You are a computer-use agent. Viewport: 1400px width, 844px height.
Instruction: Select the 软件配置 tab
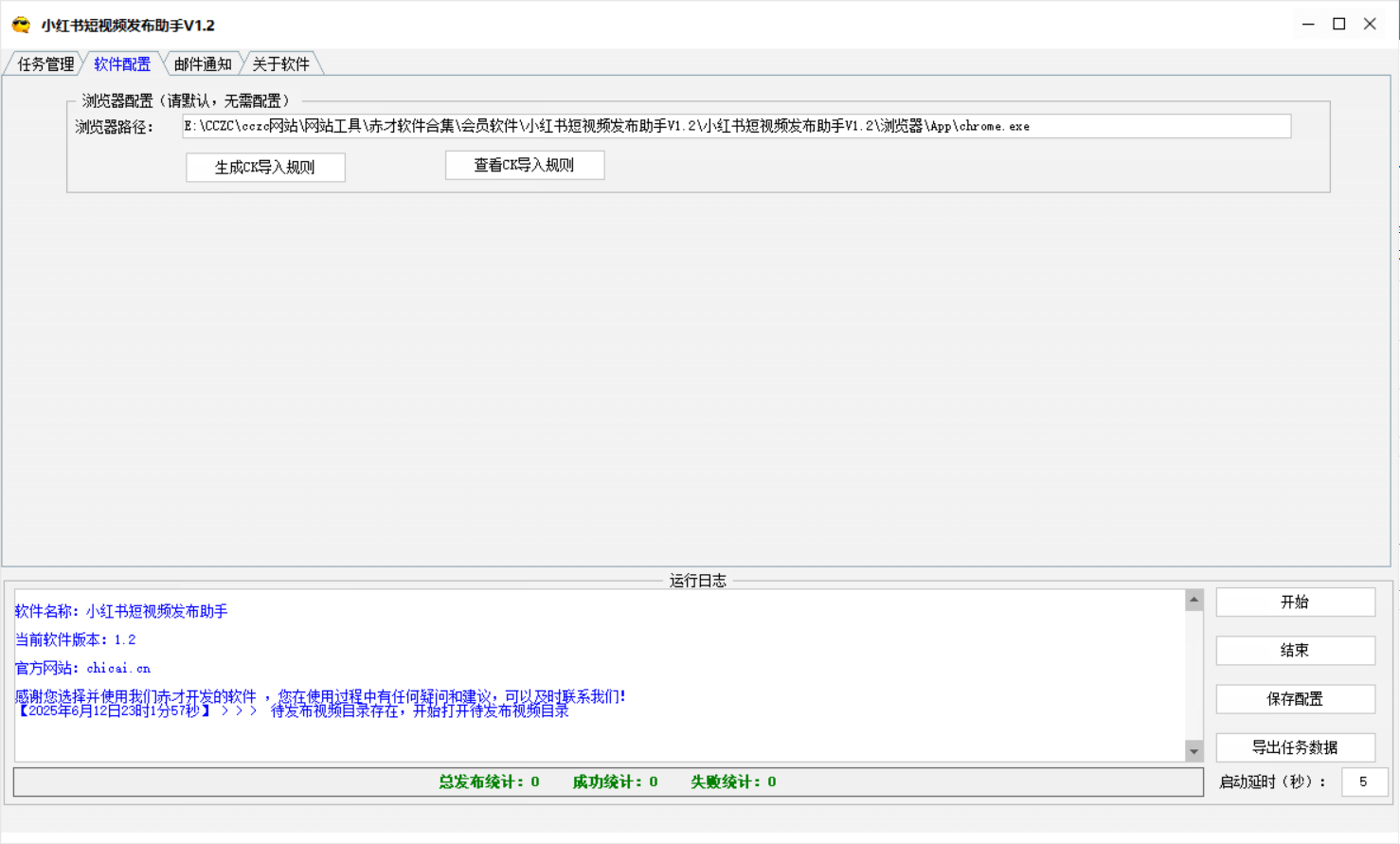click(x=122, y=63)
